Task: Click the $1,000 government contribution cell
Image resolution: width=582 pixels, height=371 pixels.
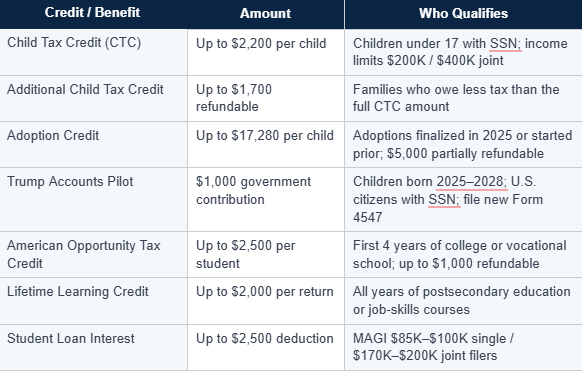Action: [x=266, y=200]
